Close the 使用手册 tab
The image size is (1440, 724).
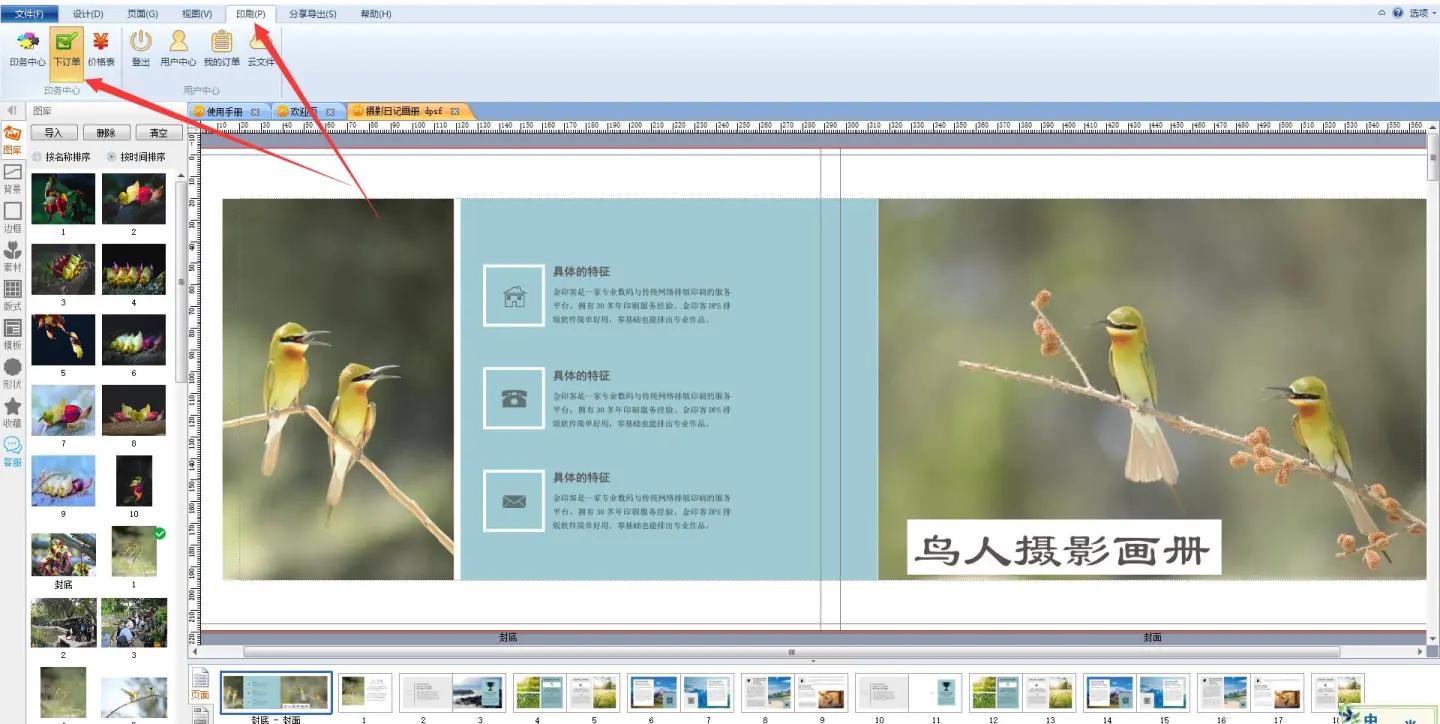255,111
